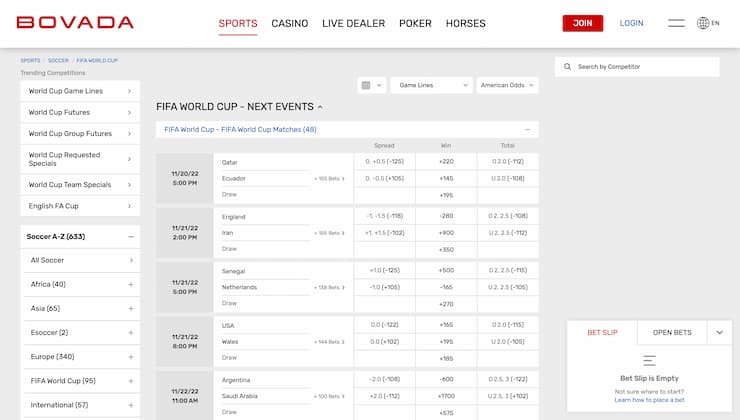Screen dimensions: 740x420
Task: Select Argentina win odds -600
Action: [x=446, y=379]
